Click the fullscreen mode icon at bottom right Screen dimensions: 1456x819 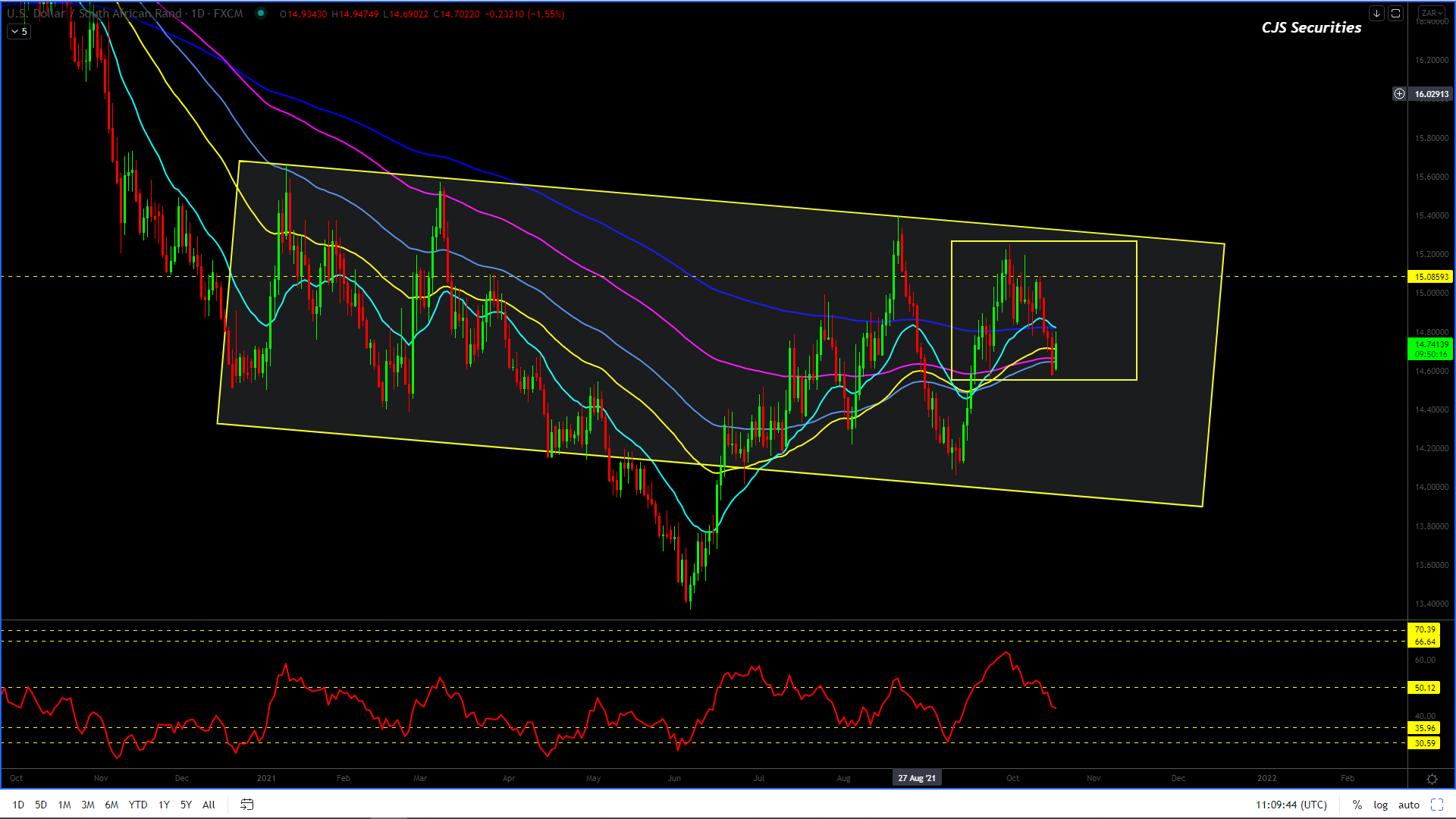pos(1437,805)
